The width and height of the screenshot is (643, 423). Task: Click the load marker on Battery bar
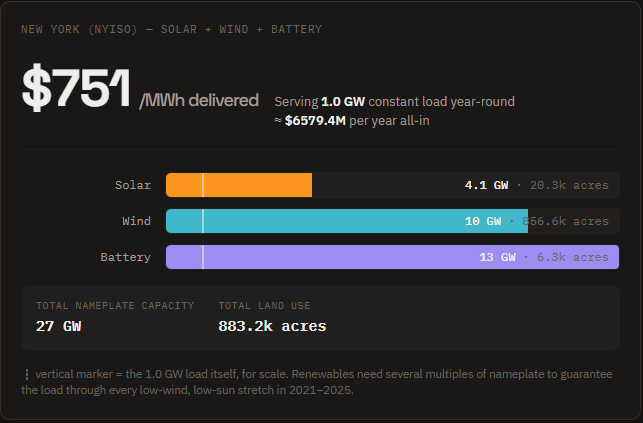pos(203,257)
